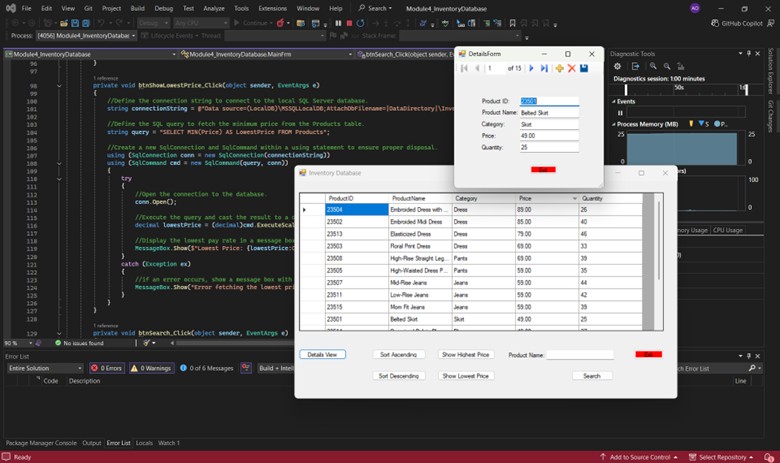This screenshot has height=463, width=780.
Task: Click the Save floppy icon in DetailsForm
Action: click(x=584, y=68)
